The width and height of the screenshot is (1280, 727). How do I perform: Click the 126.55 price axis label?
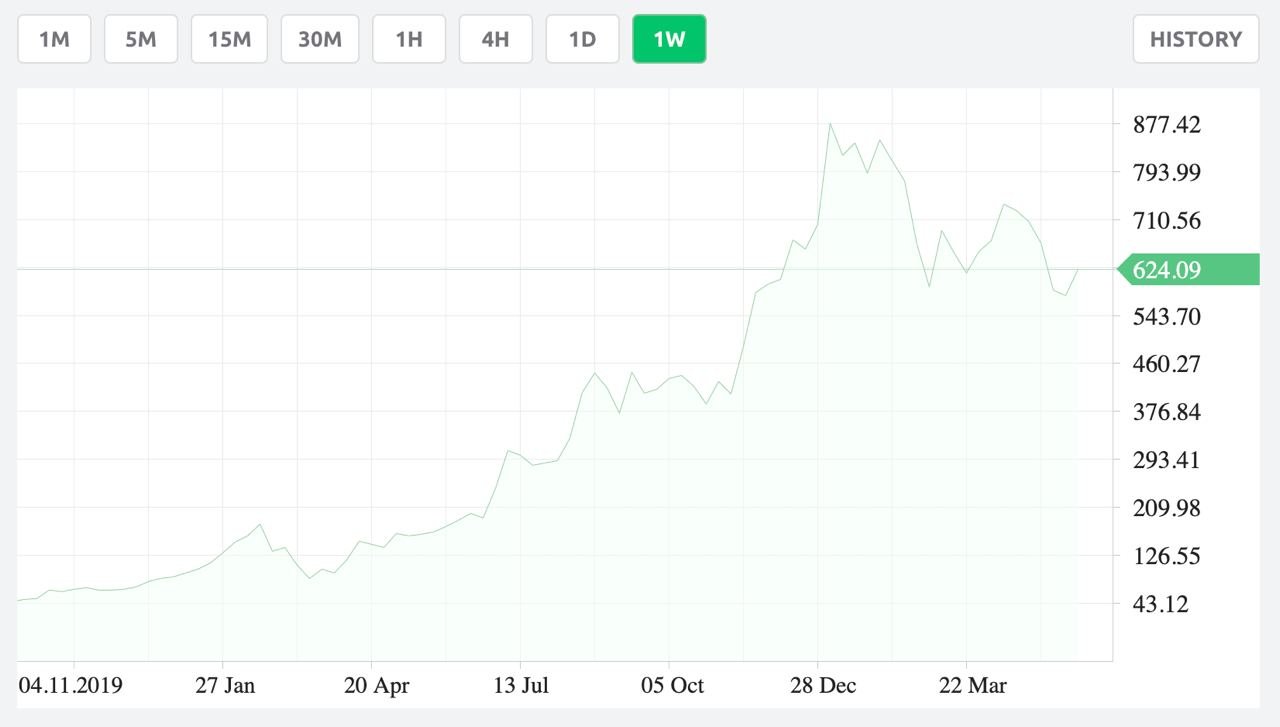click(x=1167, y=556)
